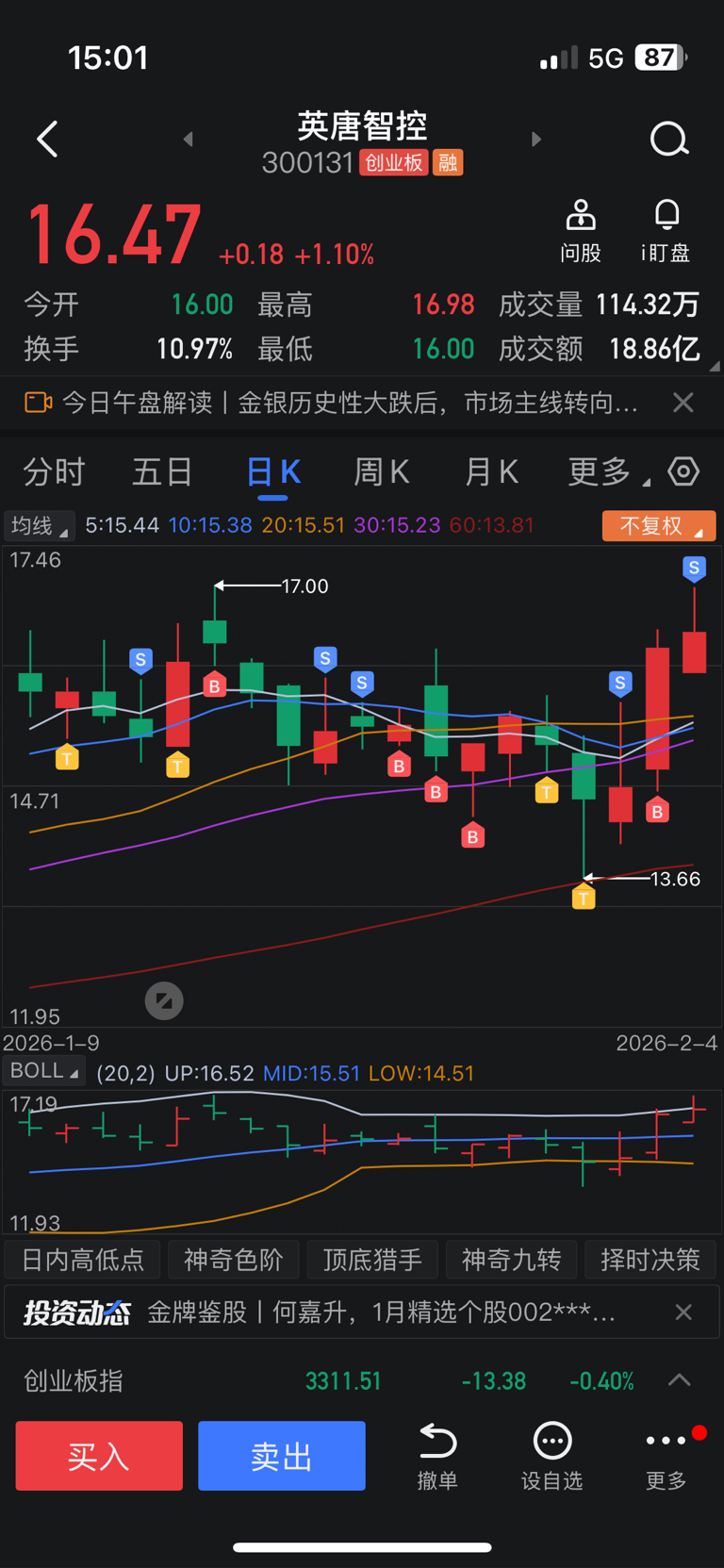
Task: Go to next stock triangle arrow
Action: point(536,140)
